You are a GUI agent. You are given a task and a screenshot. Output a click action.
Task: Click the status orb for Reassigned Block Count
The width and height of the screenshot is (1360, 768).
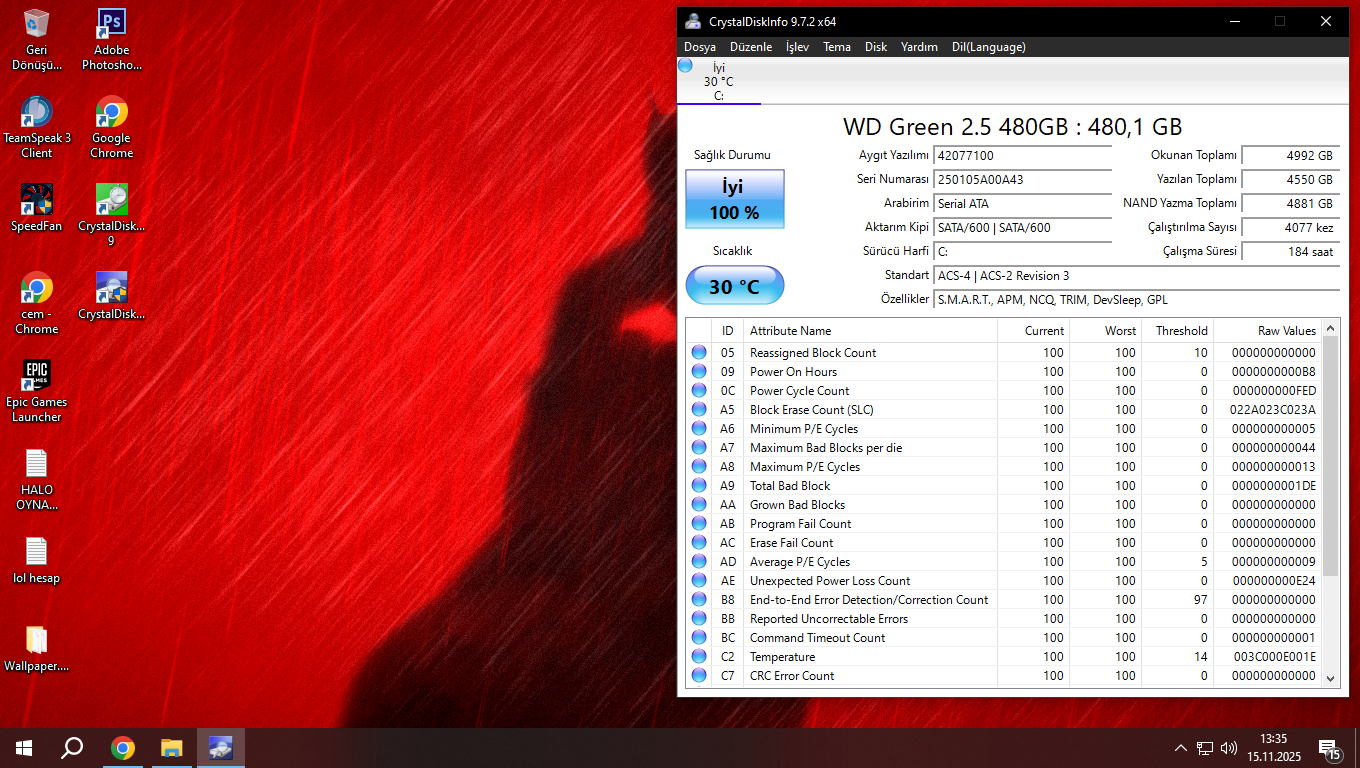click(698, 352)
